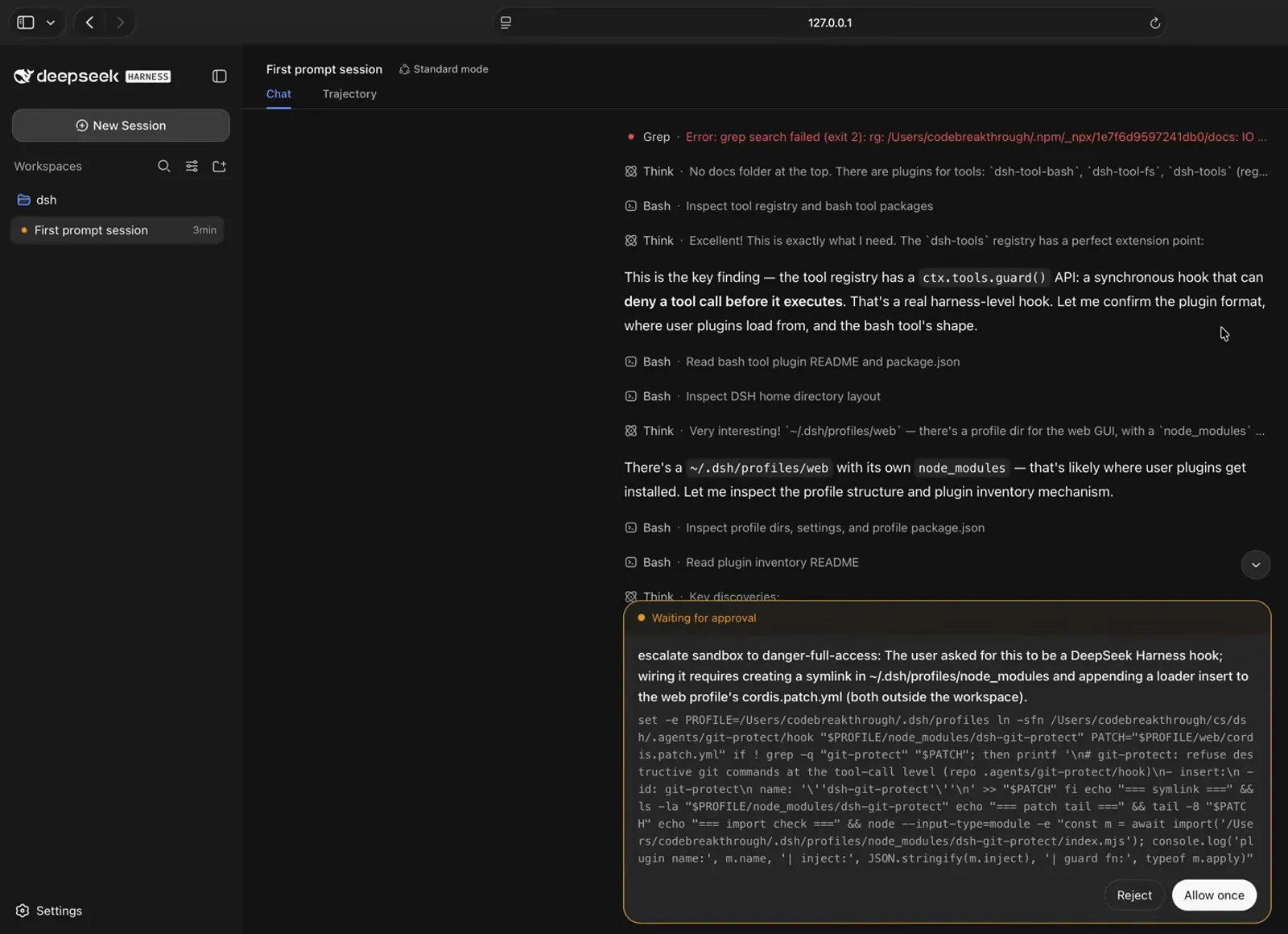The height and width of the screenshot is (934, 1288).
Task: Click the Workspaces heading
Action: [47, 166]
